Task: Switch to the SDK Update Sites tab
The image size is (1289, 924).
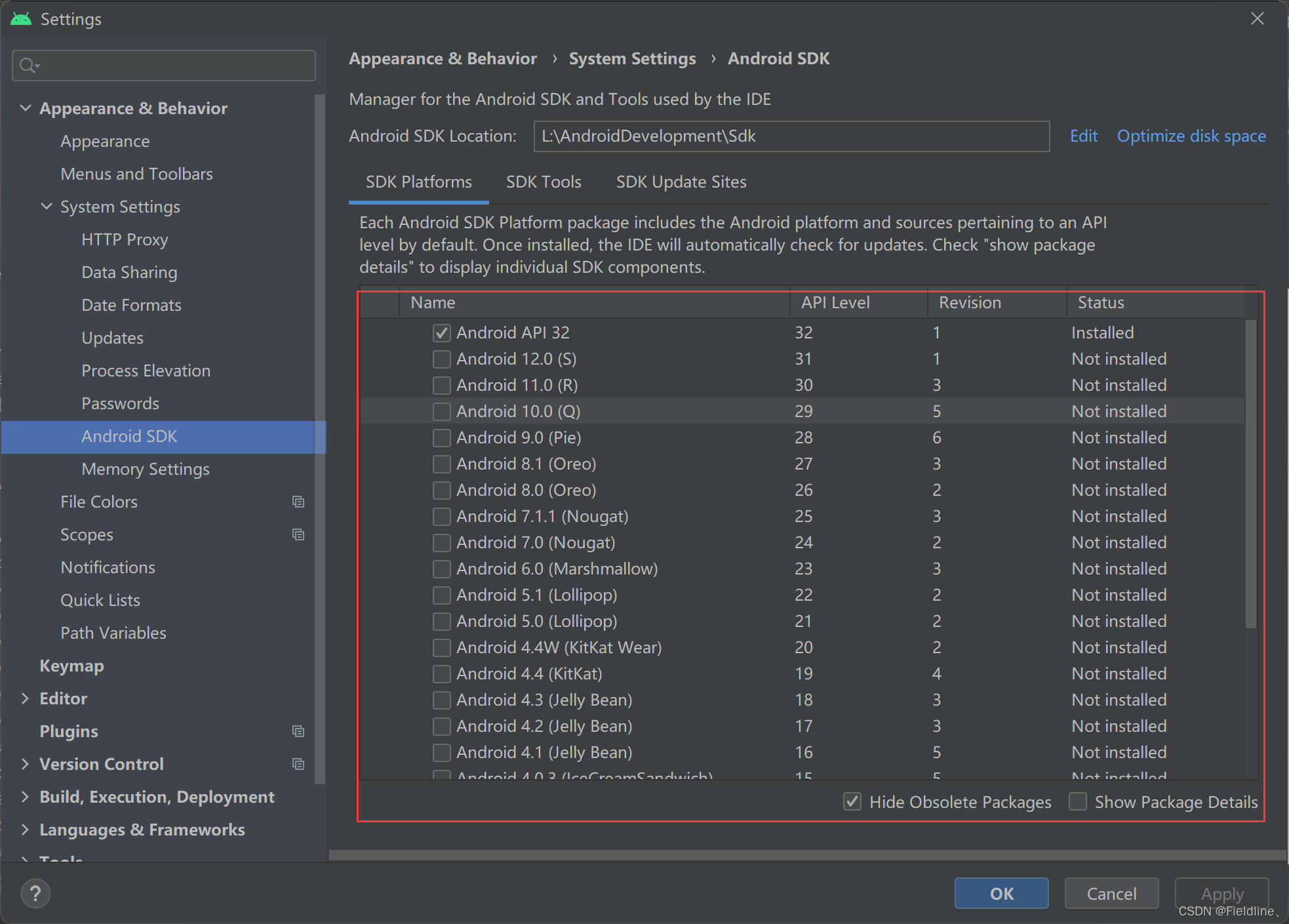Action: tap(681, 182)
